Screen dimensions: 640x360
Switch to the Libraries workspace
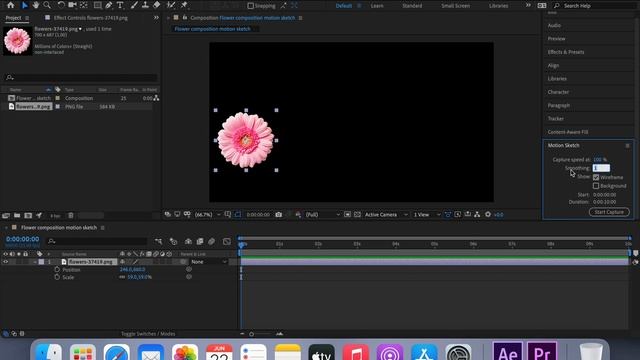[498, 6]
